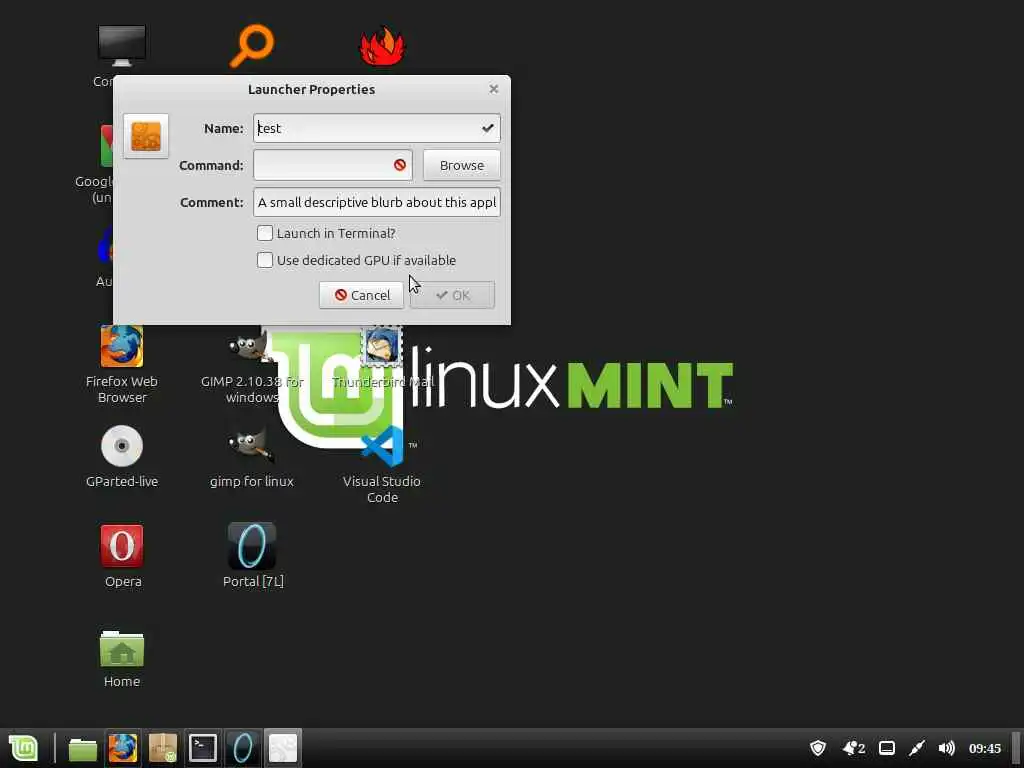Open the Computer desktop icon

(x=121, y=46)
